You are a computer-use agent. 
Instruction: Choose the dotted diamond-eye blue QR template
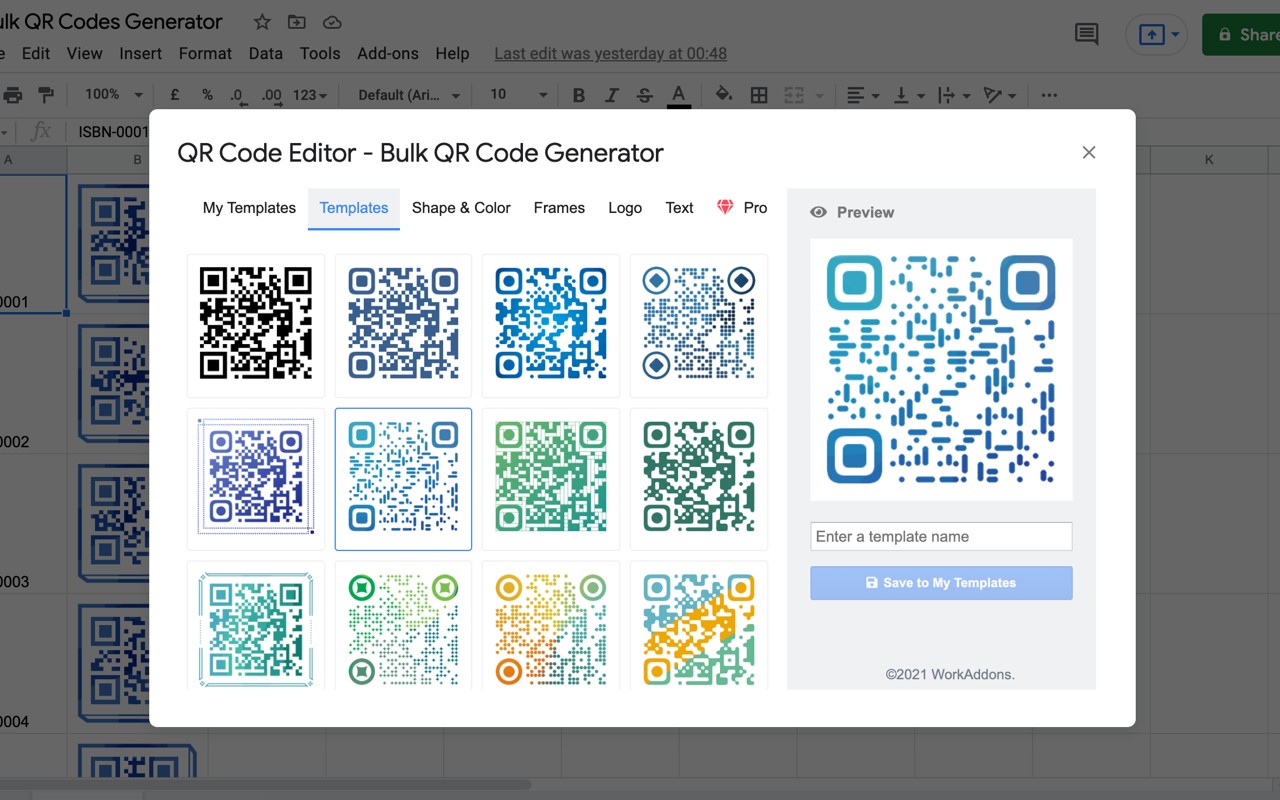[699, 325]
